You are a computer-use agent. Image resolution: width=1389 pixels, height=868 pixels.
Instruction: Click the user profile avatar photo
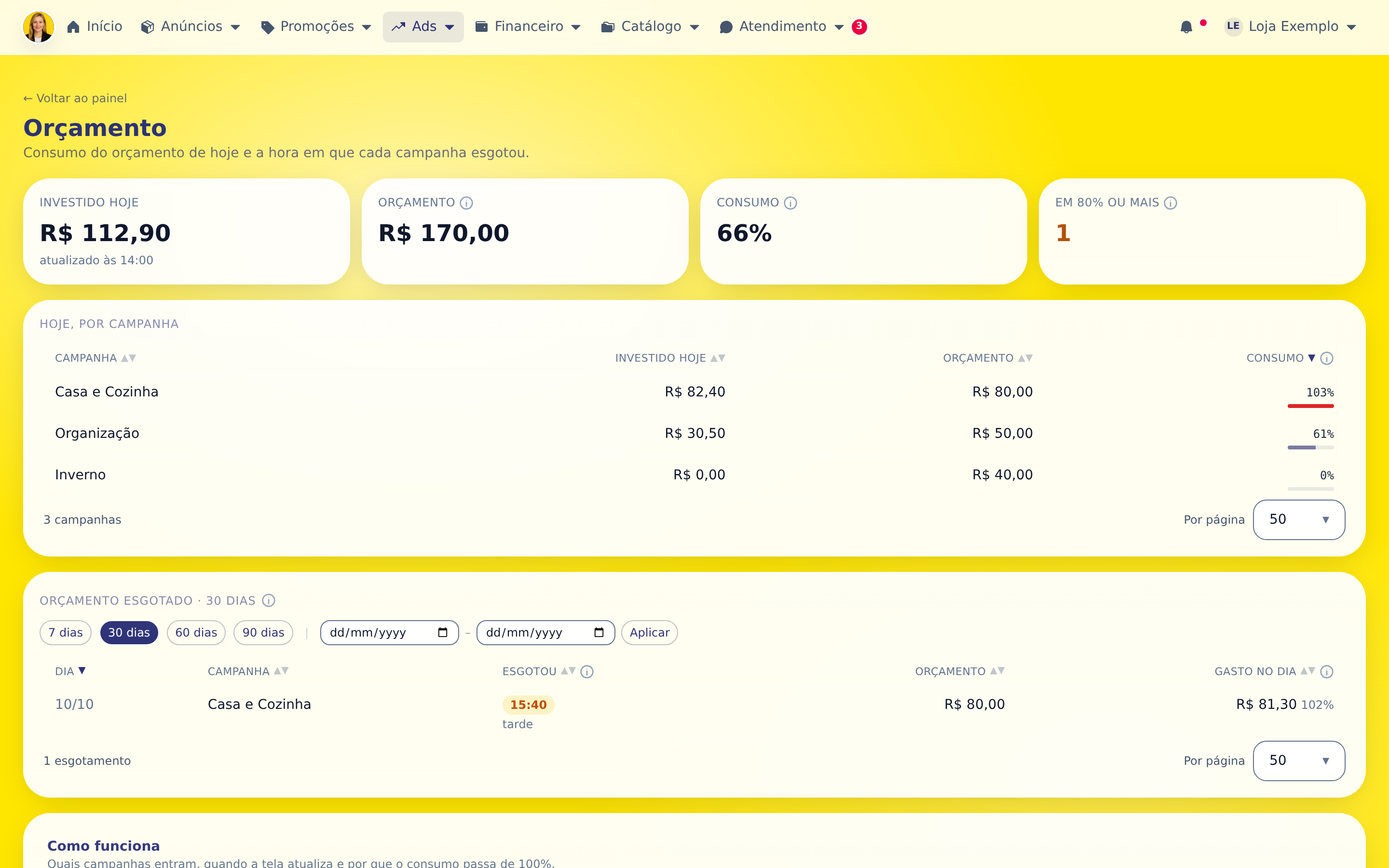pyautogui.click(x=39, y=27)
